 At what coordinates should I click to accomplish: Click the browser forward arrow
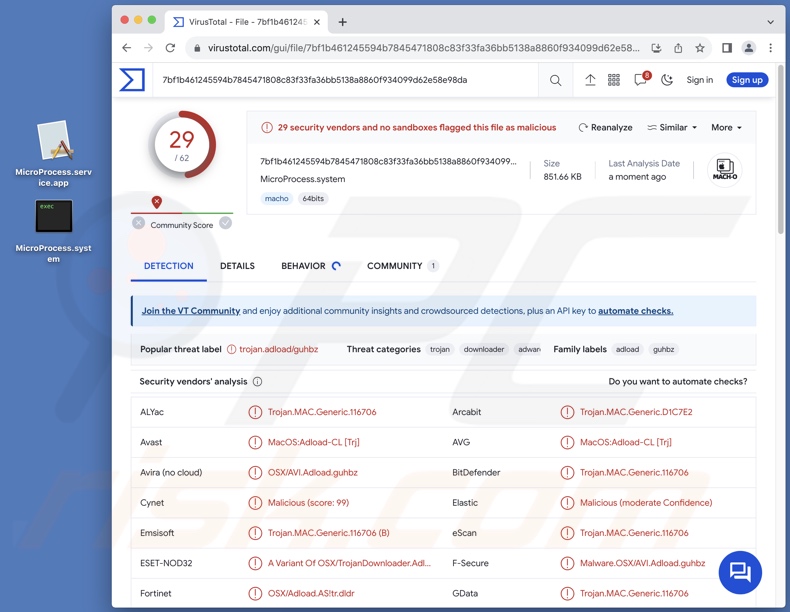coord(148,48)
